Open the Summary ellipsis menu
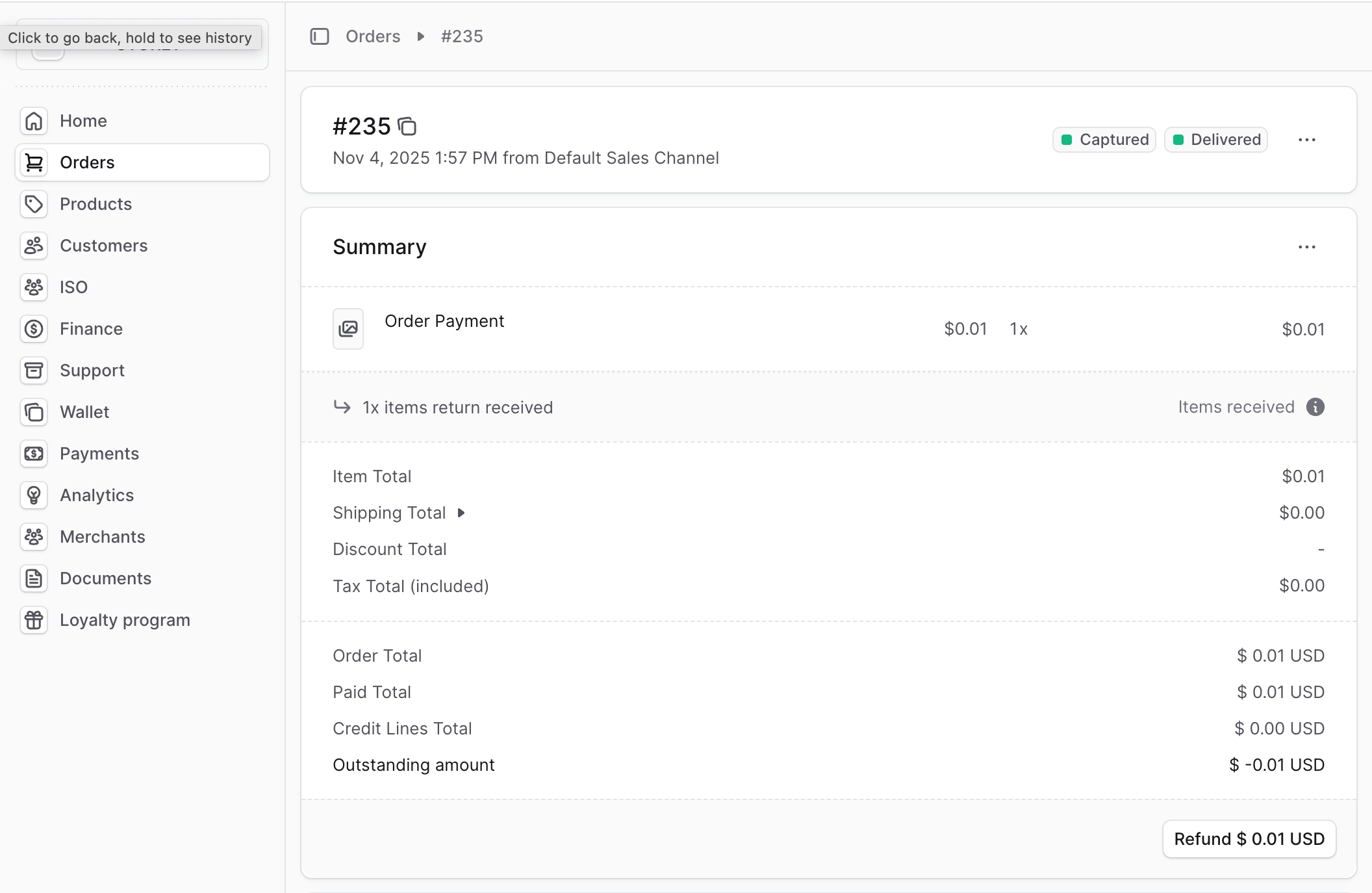The image size is (1372, 893). click(1307, 247)
